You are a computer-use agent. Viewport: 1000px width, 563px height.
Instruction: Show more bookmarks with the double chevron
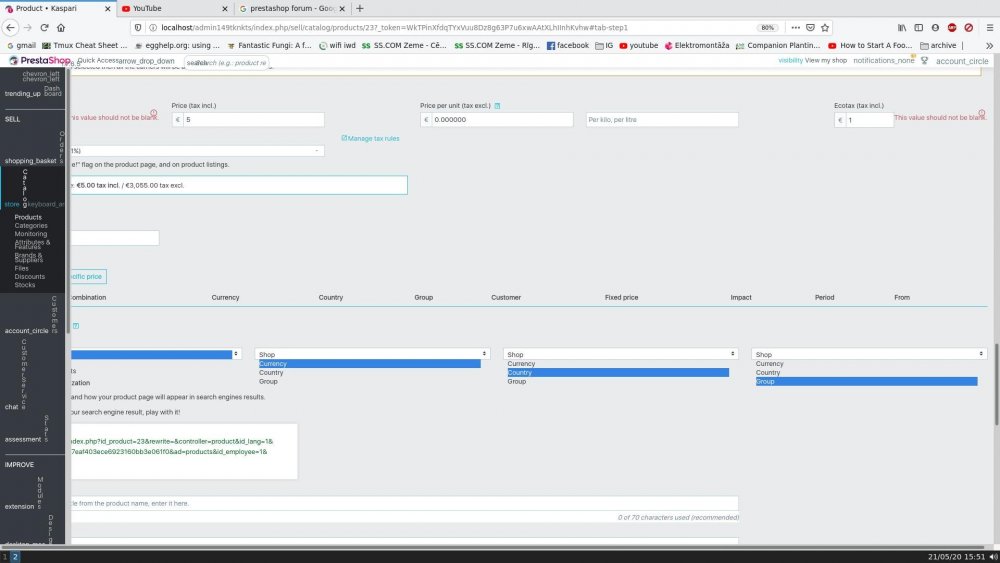(989, 45)
